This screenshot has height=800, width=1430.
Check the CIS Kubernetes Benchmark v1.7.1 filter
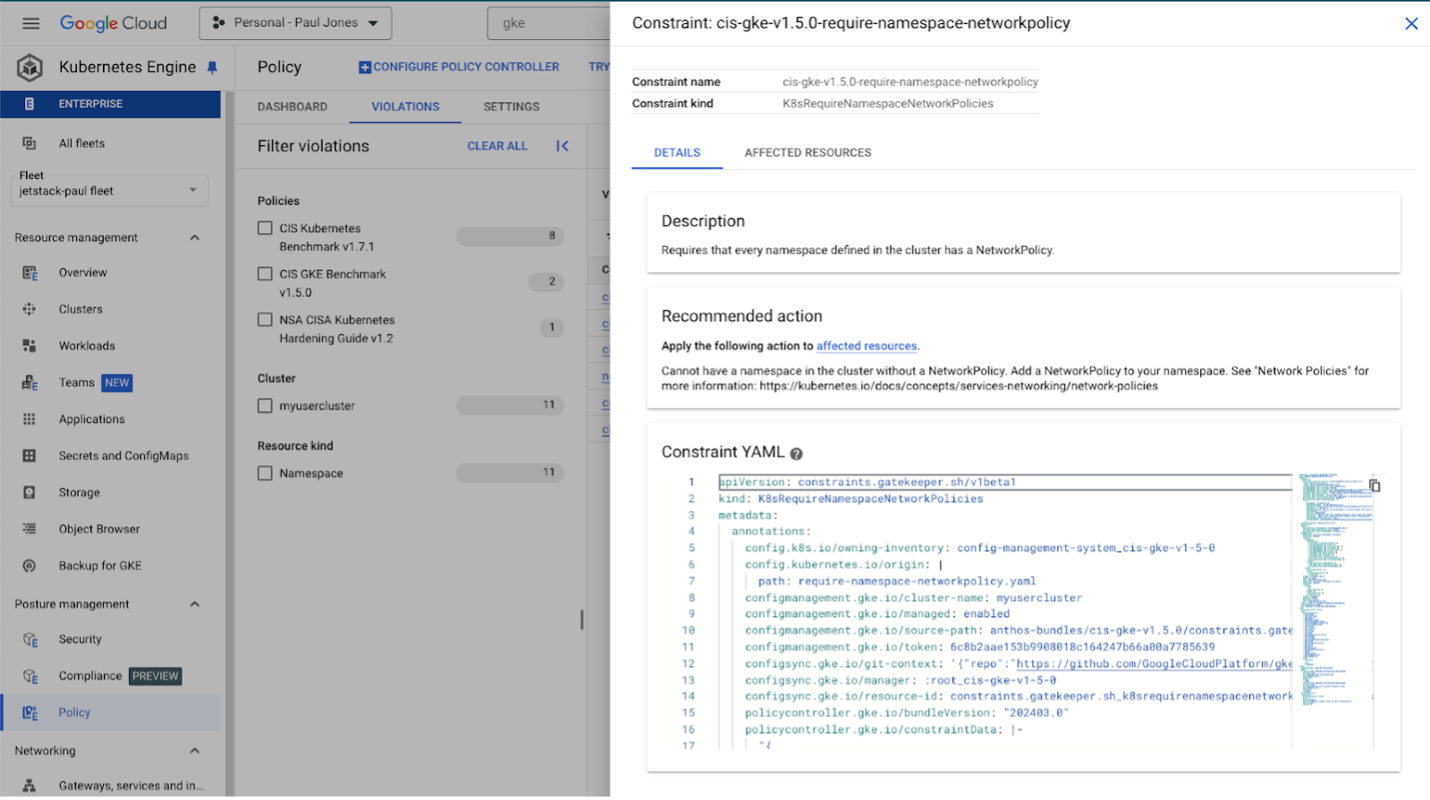(265, 228)
